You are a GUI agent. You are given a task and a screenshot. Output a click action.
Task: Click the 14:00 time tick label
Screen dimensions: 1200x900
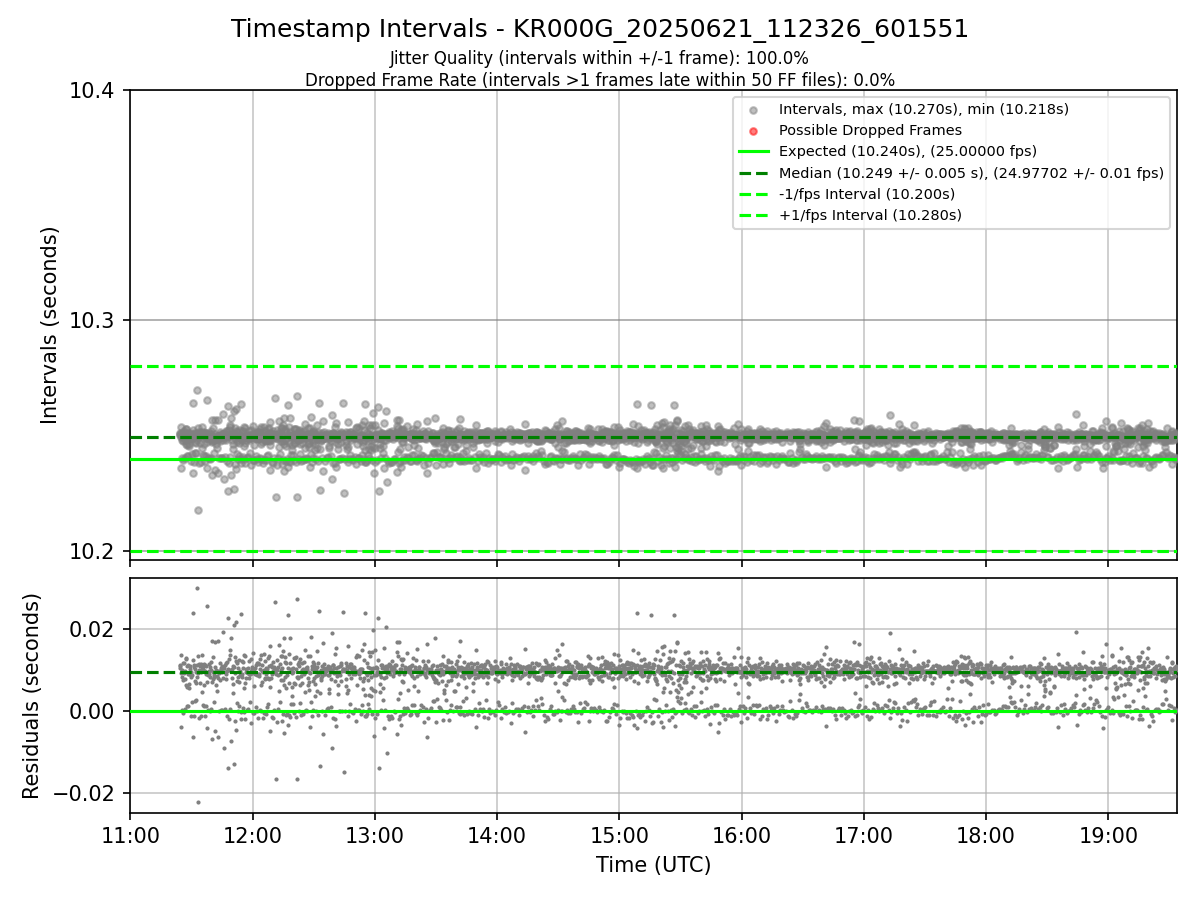click(497, 834)
